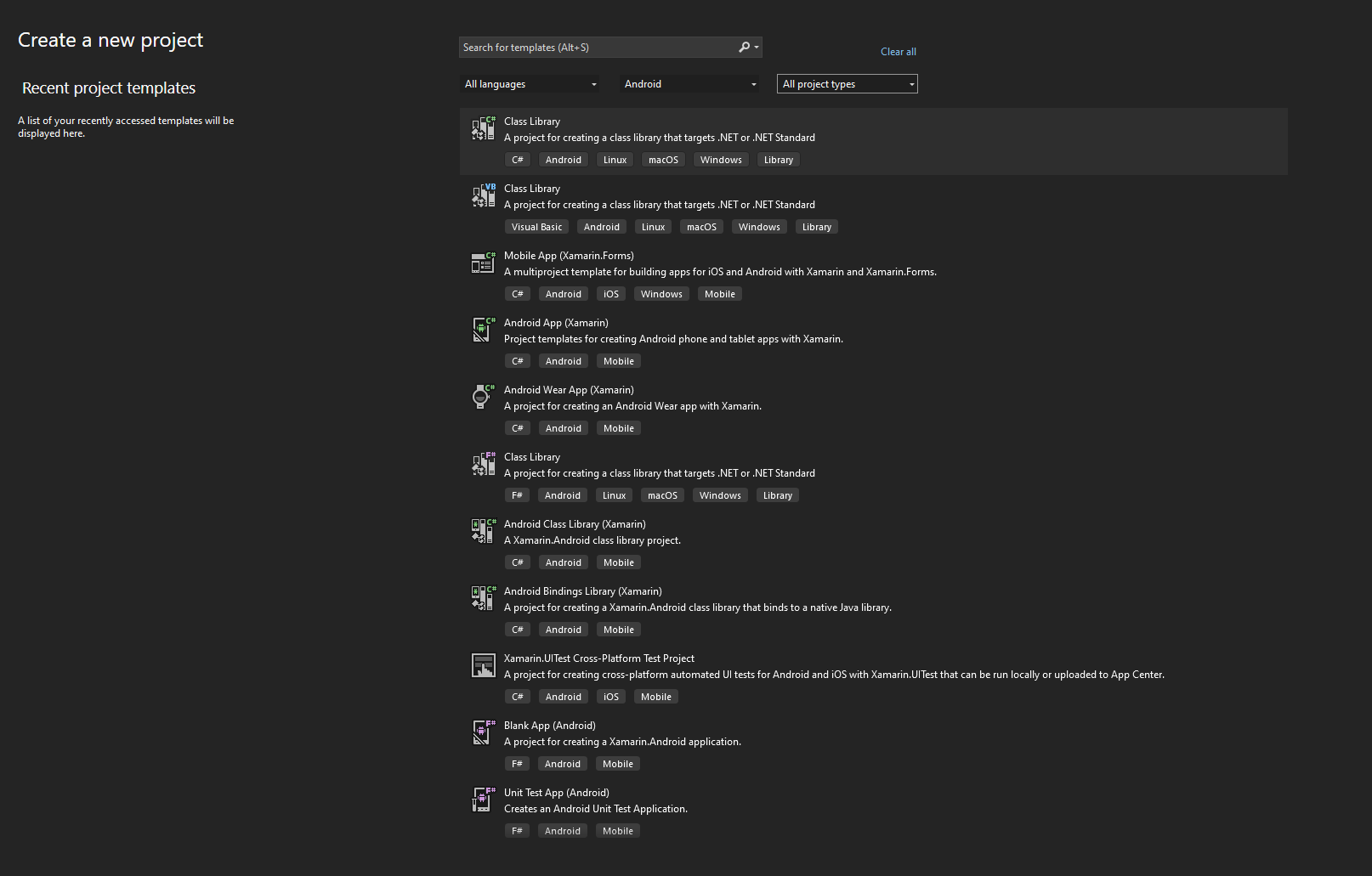Choose the Android Wear App watch icon
This screenshot has height=876, width=1372.
click(x=484, y=397)
